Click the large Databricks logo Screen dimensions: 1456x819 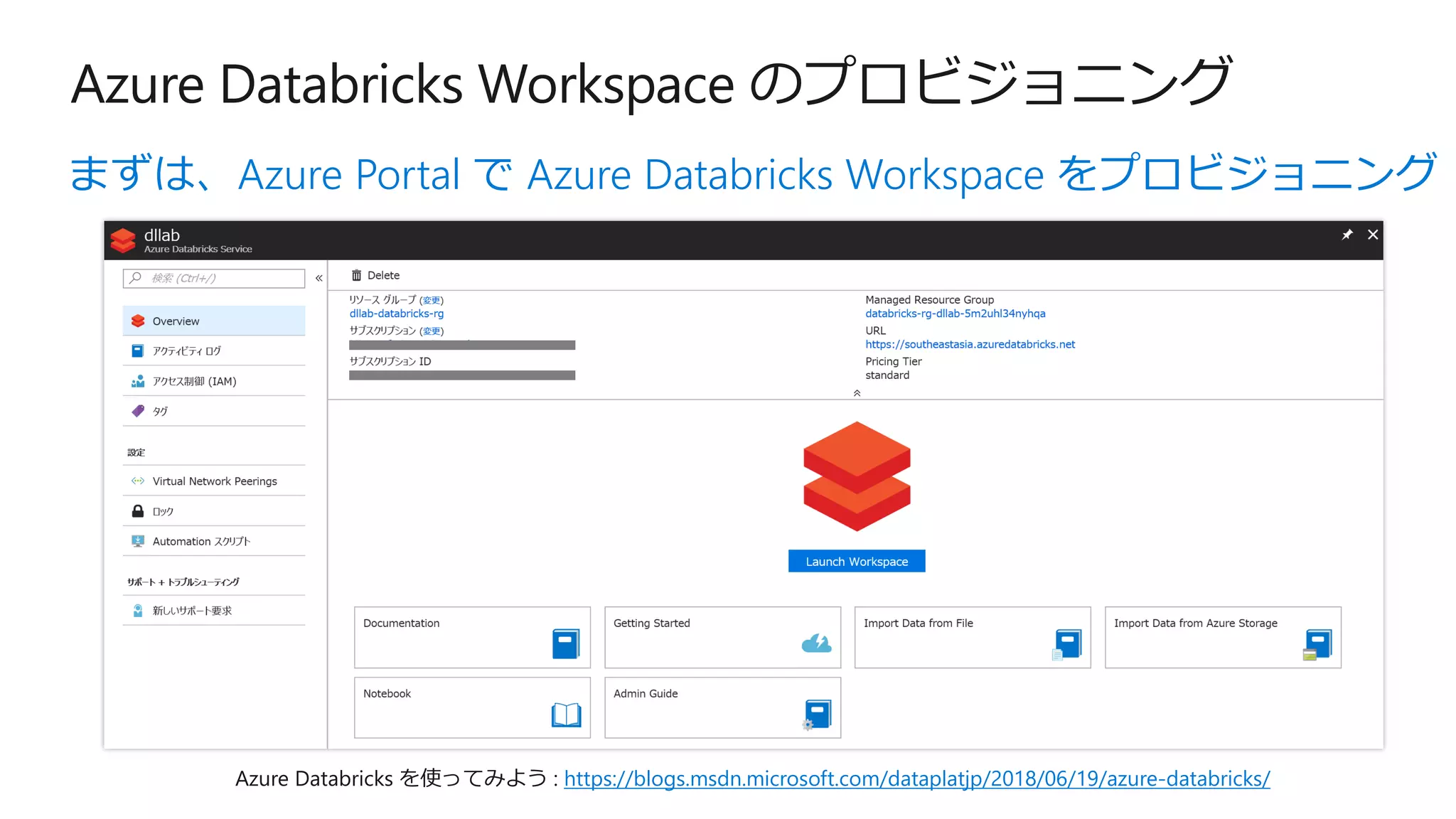857,476
